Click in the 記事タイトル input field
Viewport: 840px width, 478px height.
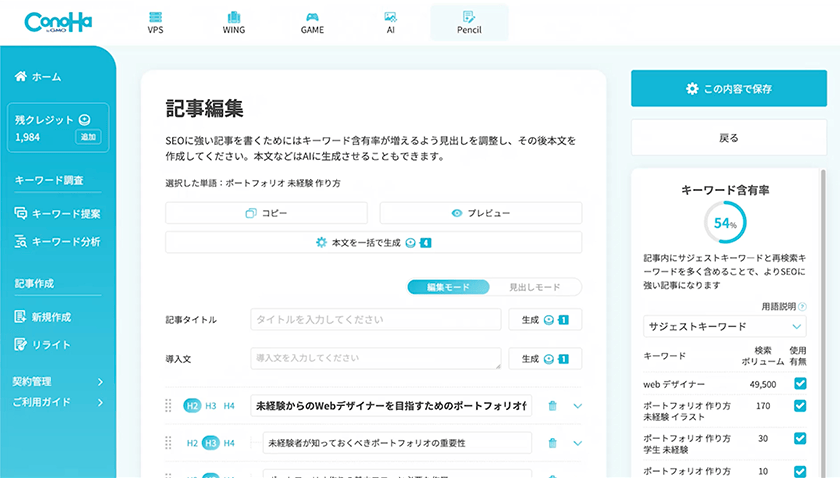click(x=375, y=320)
